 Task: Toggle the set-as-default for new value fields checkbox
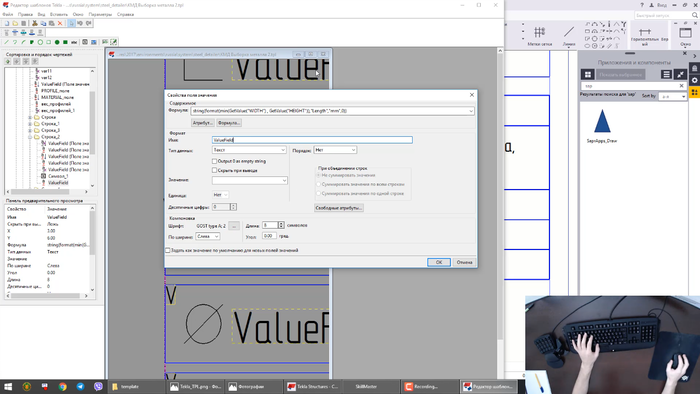[168, 250]
